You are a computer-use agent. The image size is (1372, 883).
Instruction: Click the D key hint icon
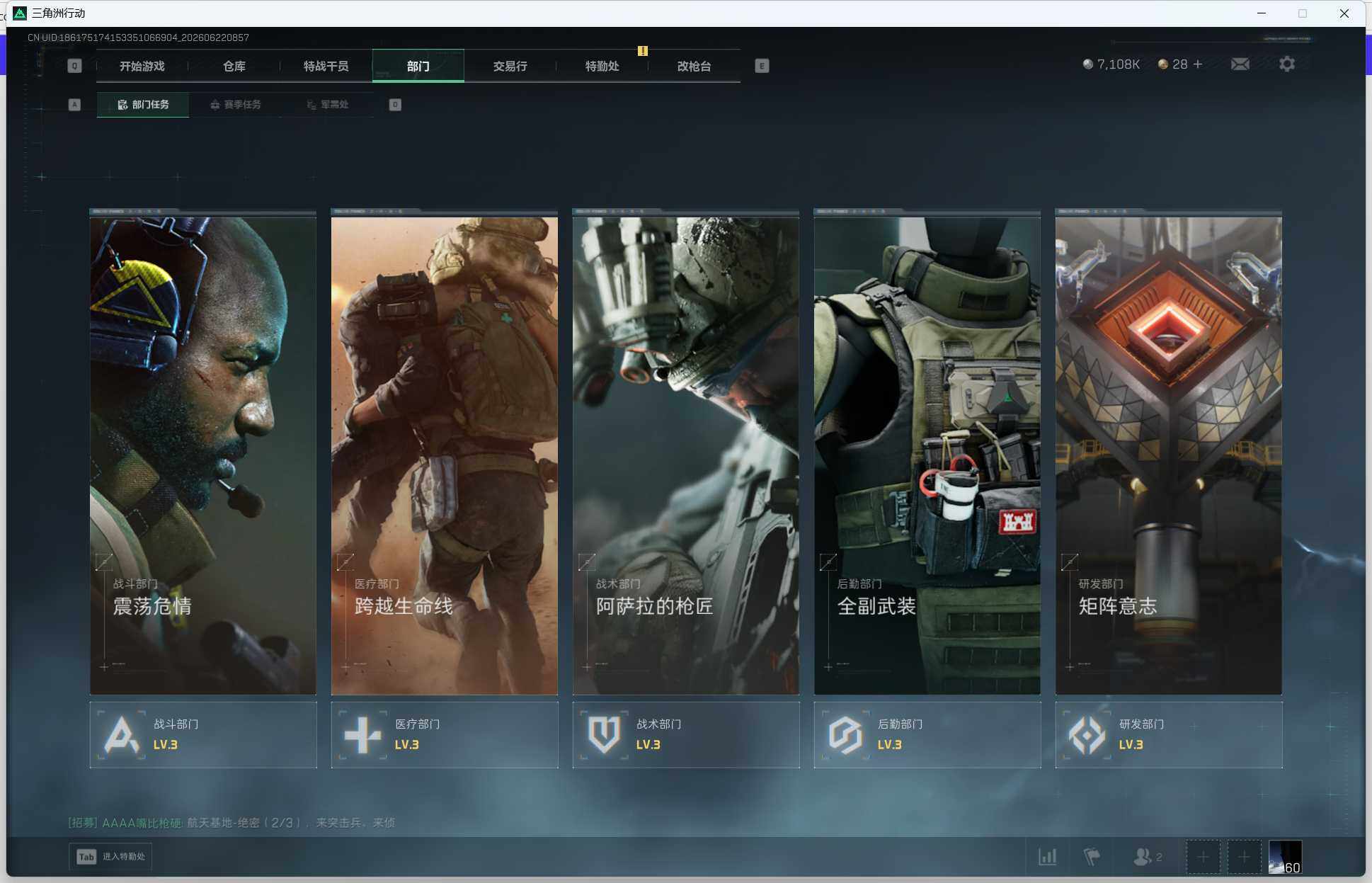click(395, 105)
